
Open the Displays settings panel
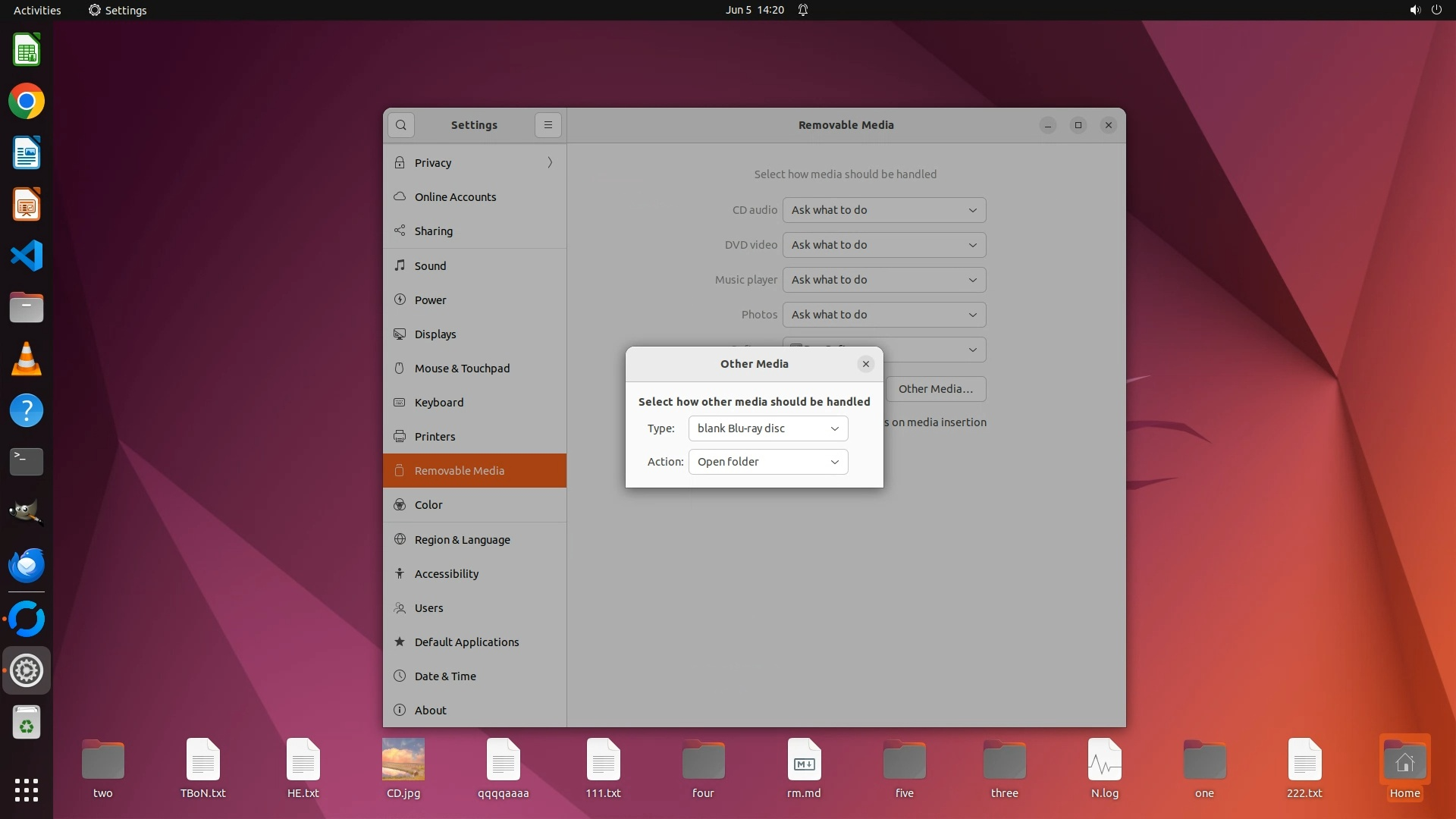pos(435,334)
